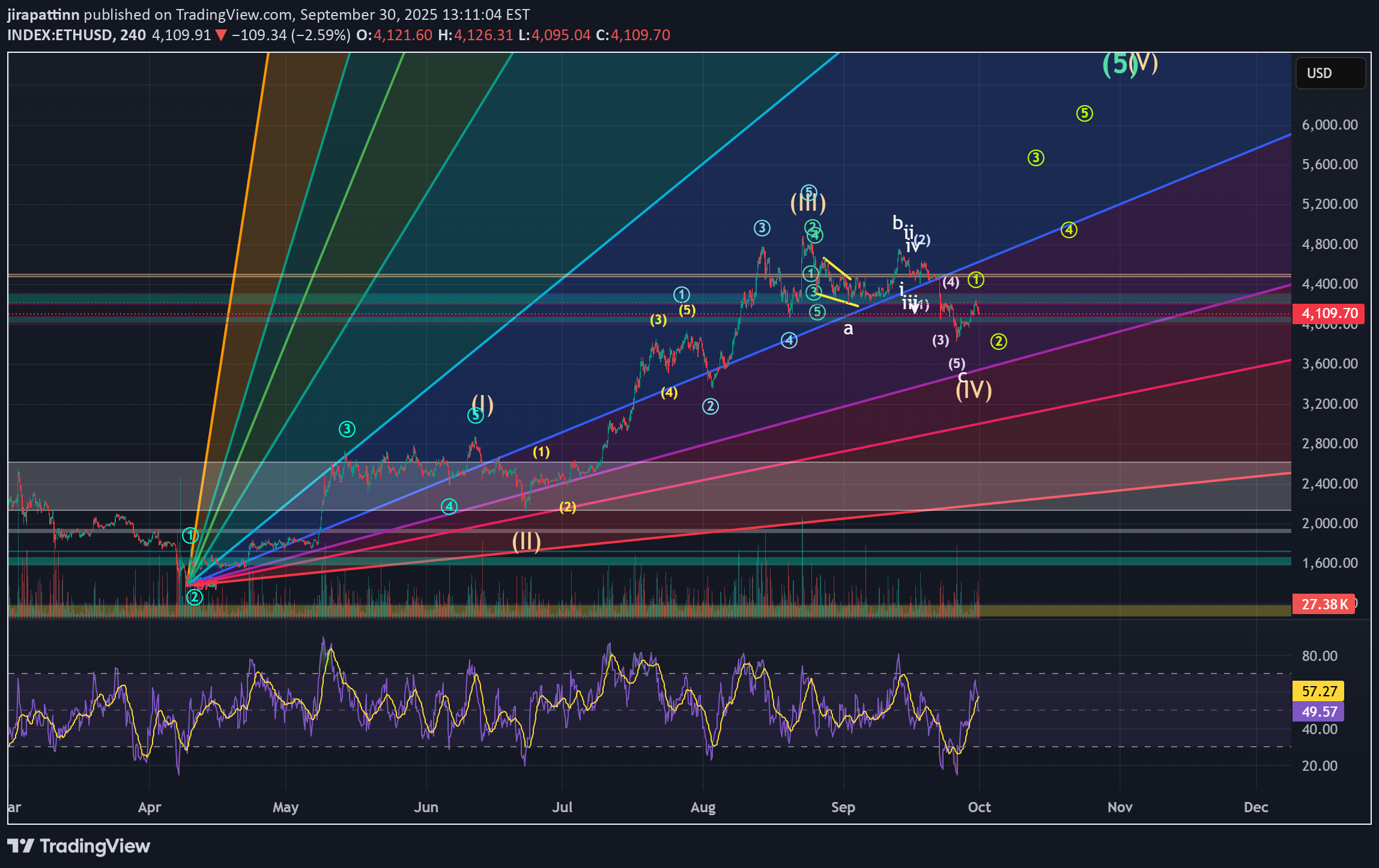Click the 6,000.00 price axis label
The image size is (1379, 868).
click(1329, 125)
